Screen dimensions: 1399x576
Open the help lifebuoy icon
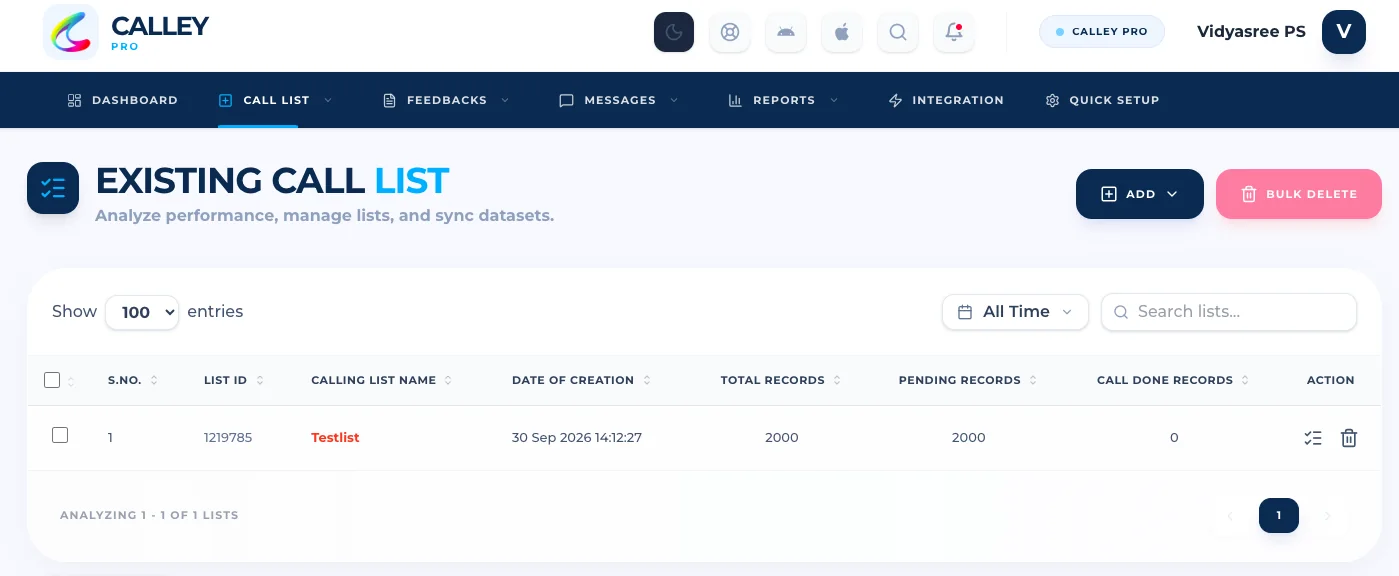pos(730,32)
